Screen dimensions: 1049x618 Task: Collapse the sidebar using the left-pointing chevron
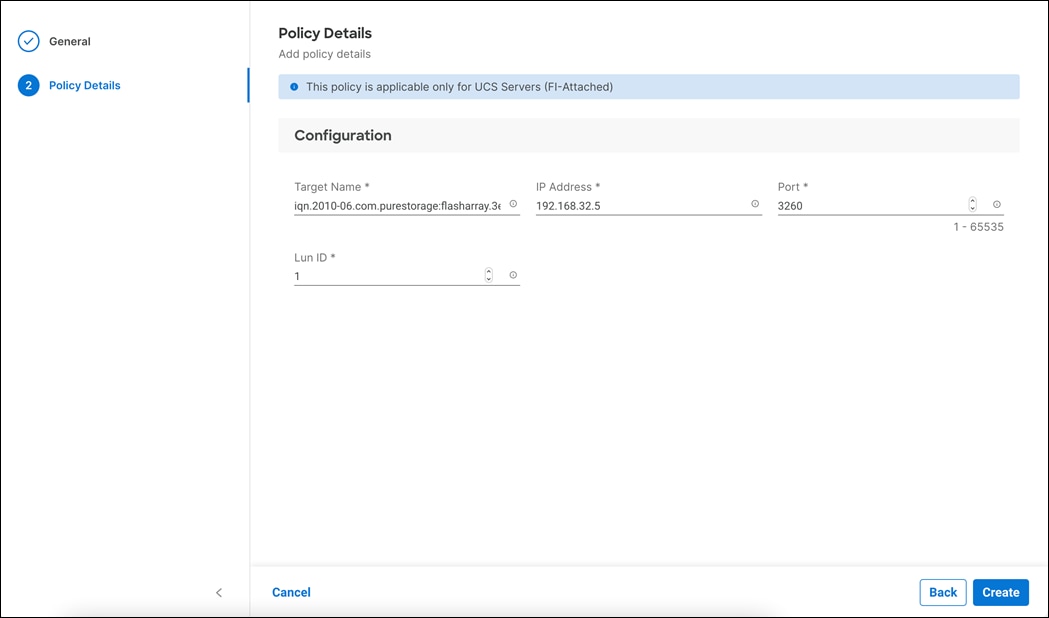[219, 592]
